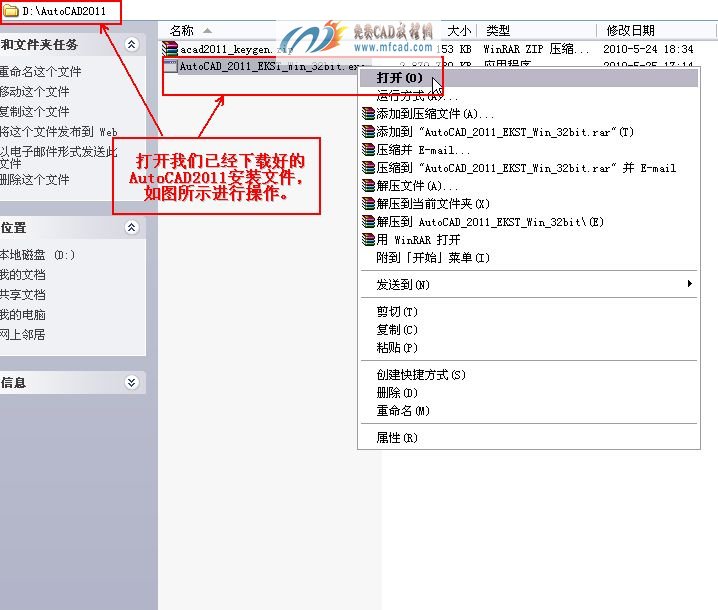The image size is (718, 610).
Task: Select 附到「开始」菜单(I)
Action: [x=529, y=257]
